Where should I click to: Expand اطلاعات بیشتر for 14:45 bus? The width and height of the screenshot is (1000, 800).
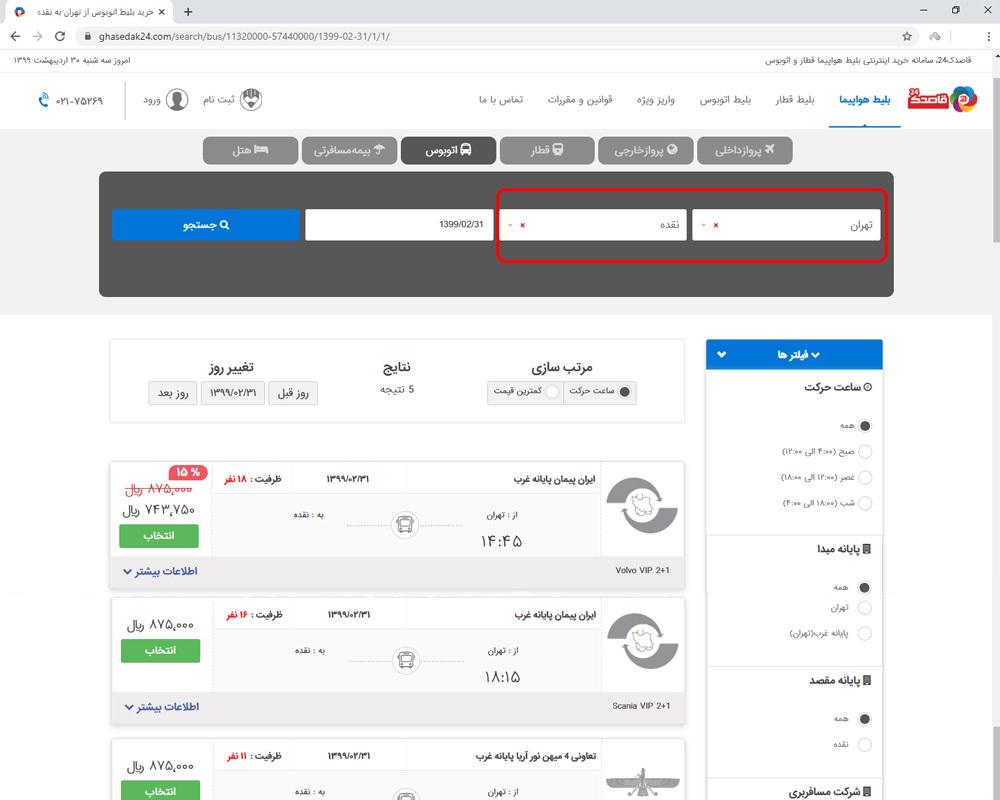coord(160,571)
